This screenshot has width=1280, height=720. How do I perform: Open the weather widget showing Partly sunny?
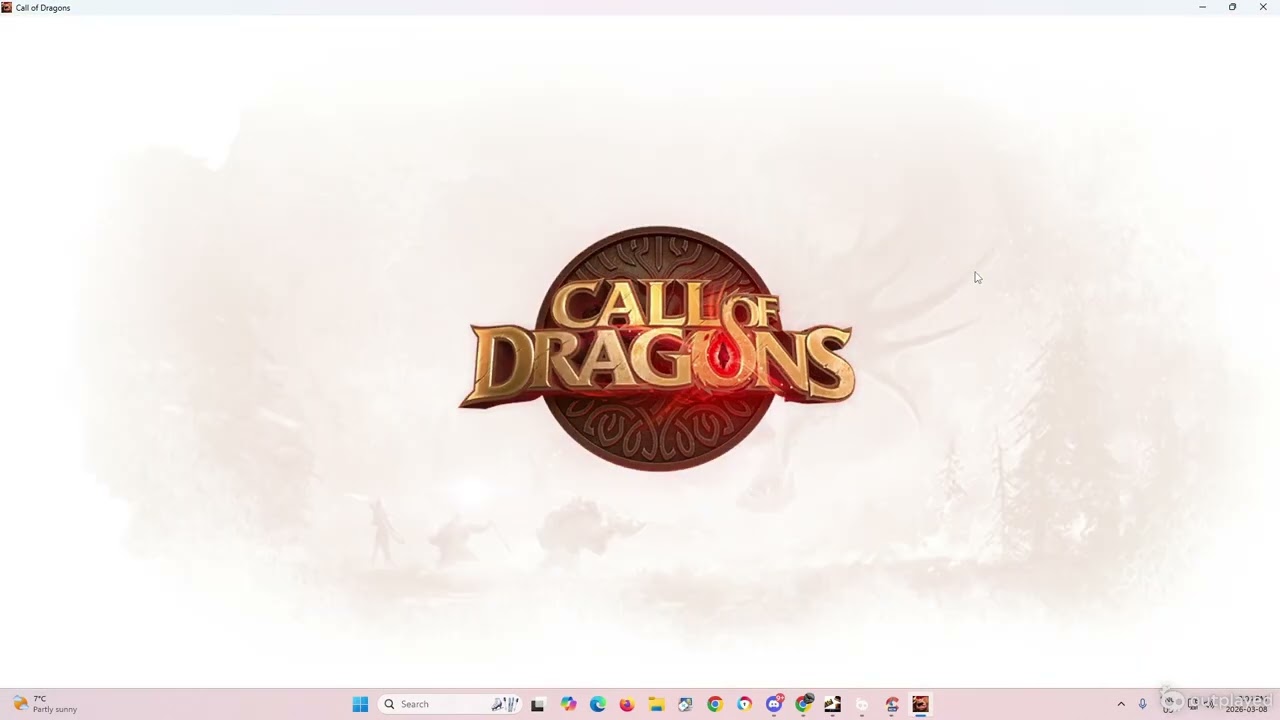45,704
